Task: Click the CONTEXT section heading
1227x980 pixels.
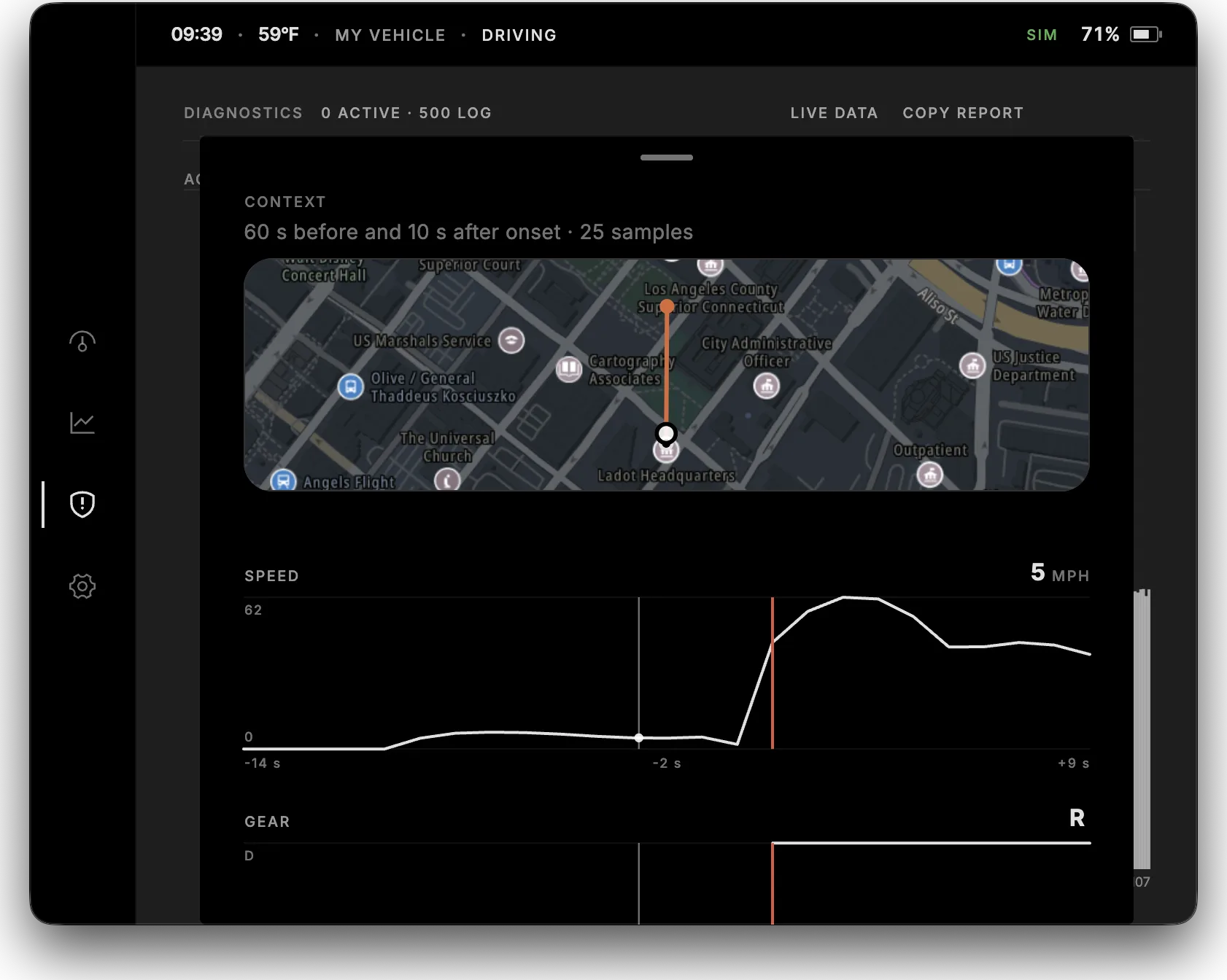Action: tap(285, 202)
